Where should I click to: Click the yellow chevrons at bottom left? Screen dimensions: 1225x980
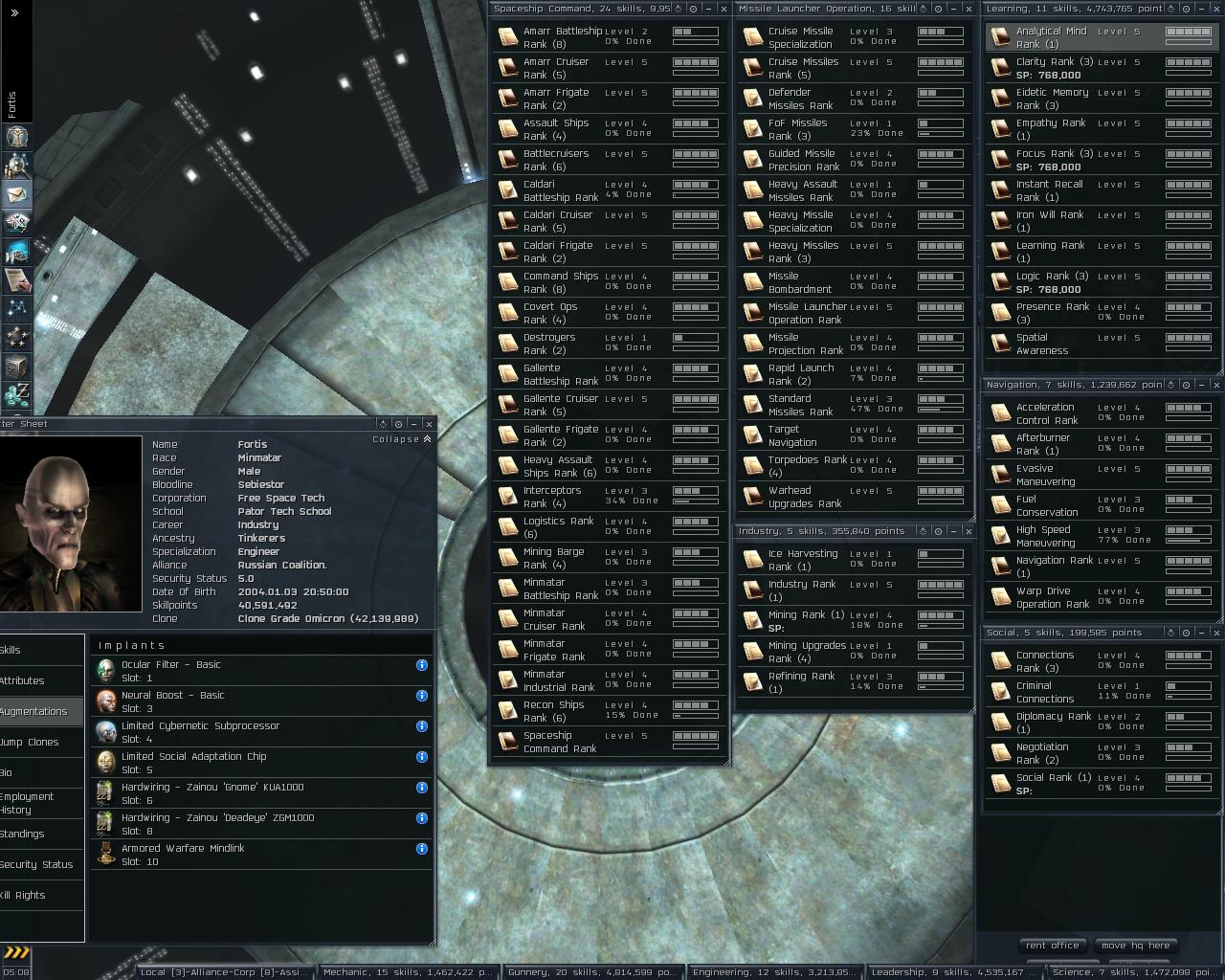pyautogui.click(x=16, y=952)
